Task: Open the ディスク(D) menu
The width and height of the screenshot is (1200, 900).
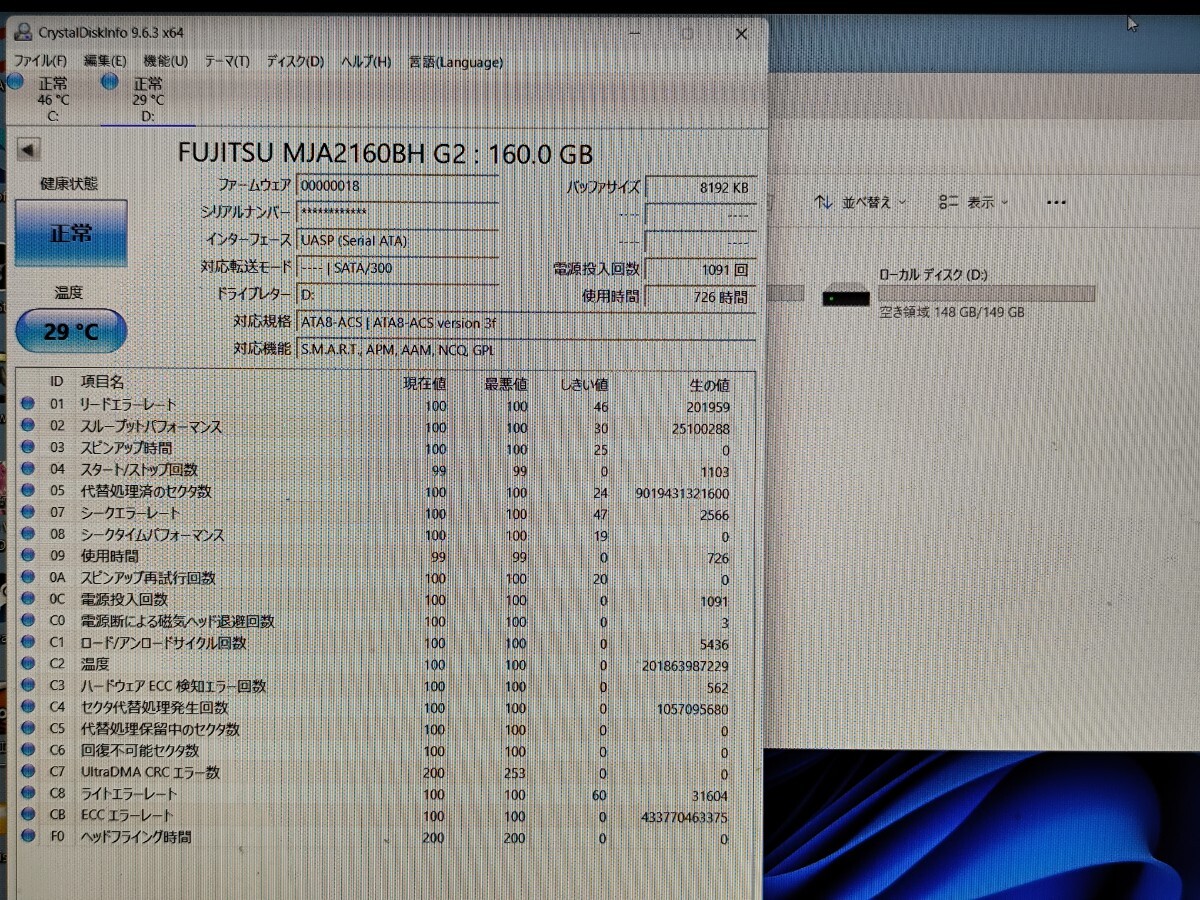Action: point(295,62)
